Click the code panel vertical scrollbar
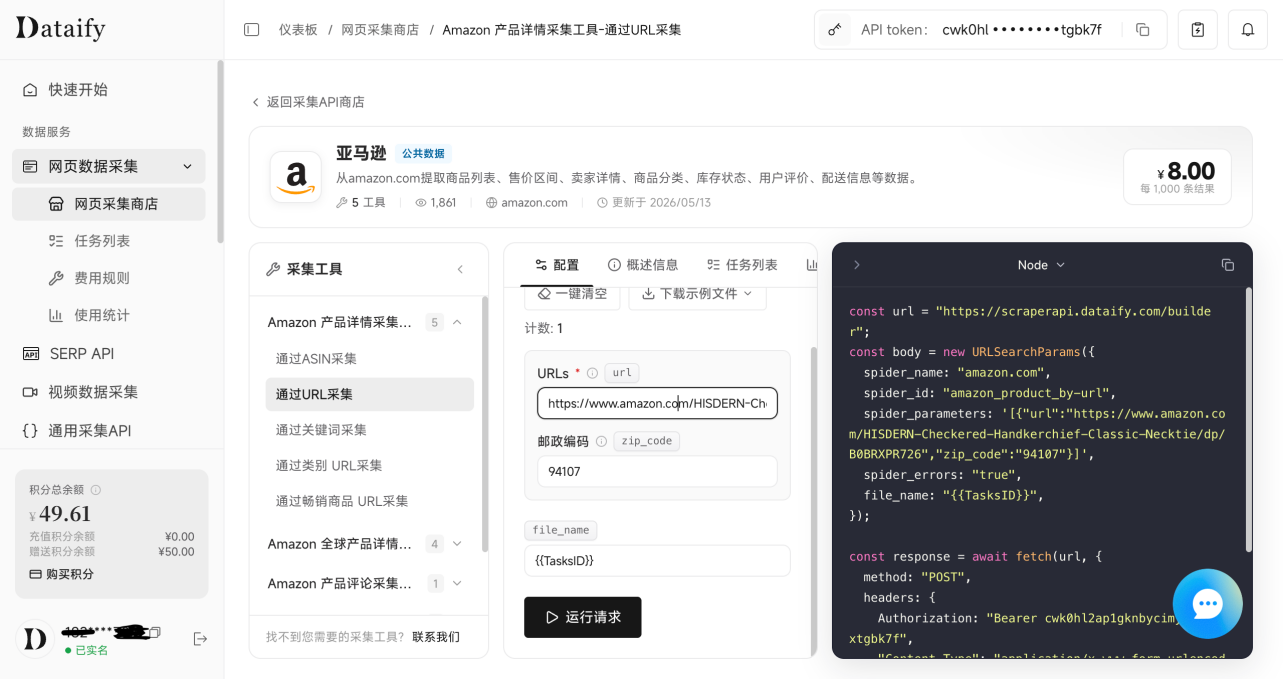The width and height of the screenshot is (1283, 679). (x=1248, y=420)
